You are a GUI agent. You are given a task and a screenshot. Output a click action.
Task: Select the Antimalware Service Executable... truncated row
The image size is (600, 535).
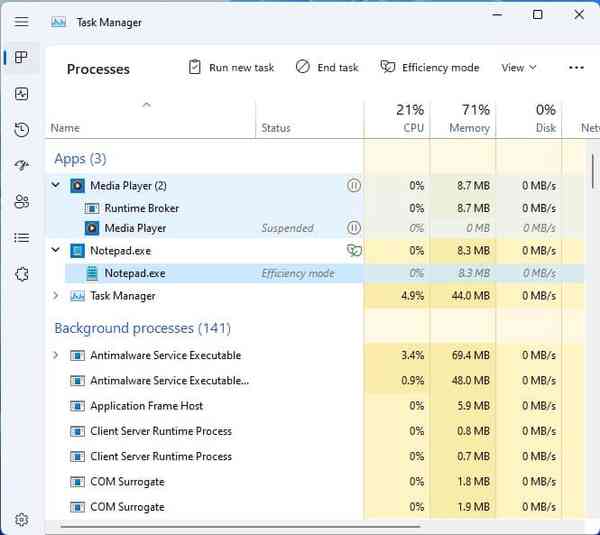(316, 381)
